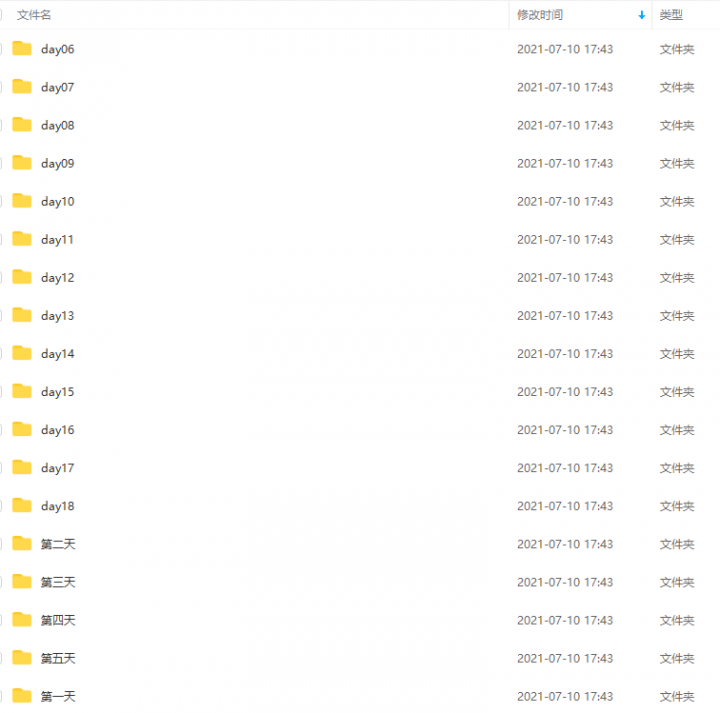Click the 类型 column header

(671, 15)
